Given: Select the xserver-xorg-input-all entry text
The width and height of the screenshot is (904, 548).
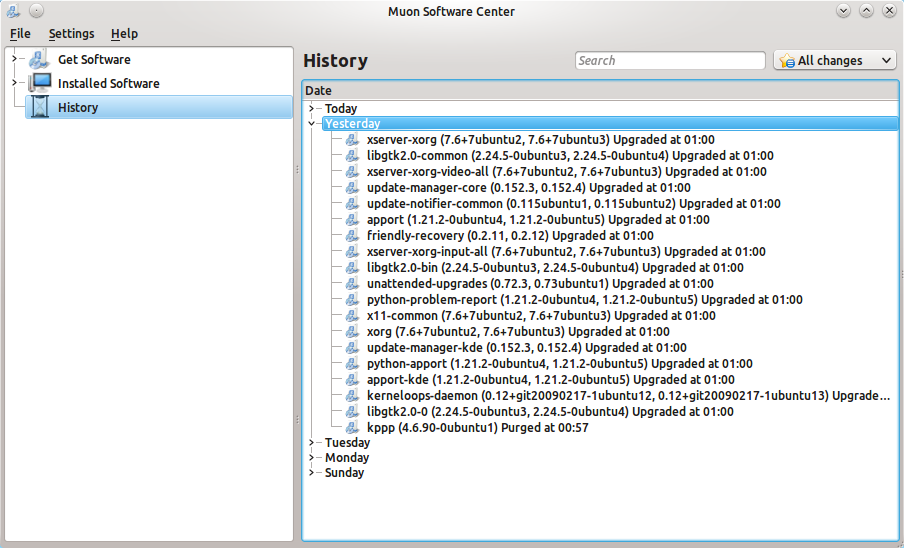Looking at the screenshot, I should pyautogui.click(x=566, y=252).
